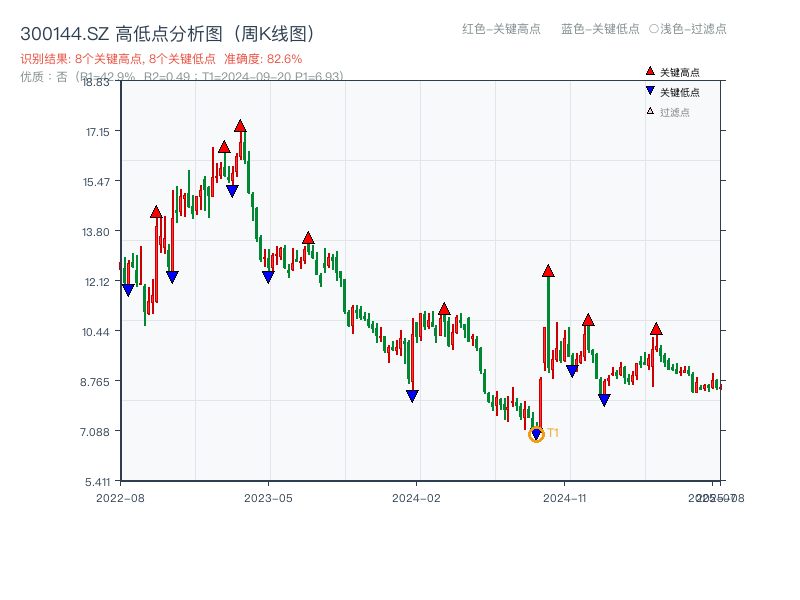The image size is (800, 600).
Task: Click the blue low marker above the 2024-02 label
Action: point(412,396)
